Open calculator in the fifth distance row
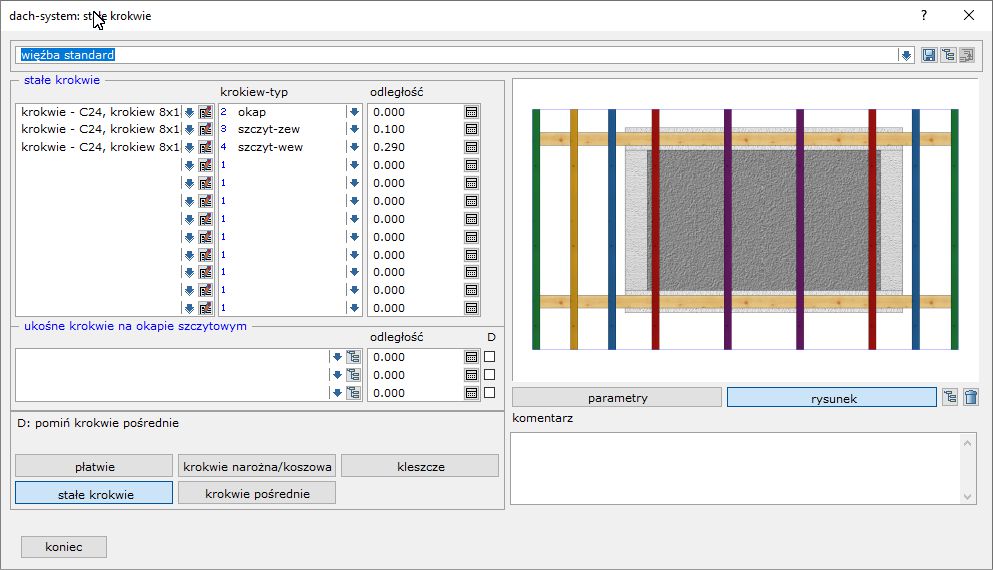This screenshot has height=570, width=993. [x=471, y=183]
